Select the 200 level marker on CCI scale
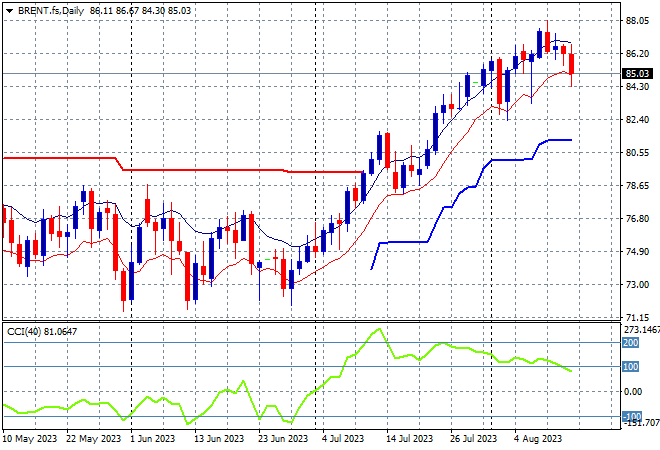The image size is (660, 450). pos(631,343)
